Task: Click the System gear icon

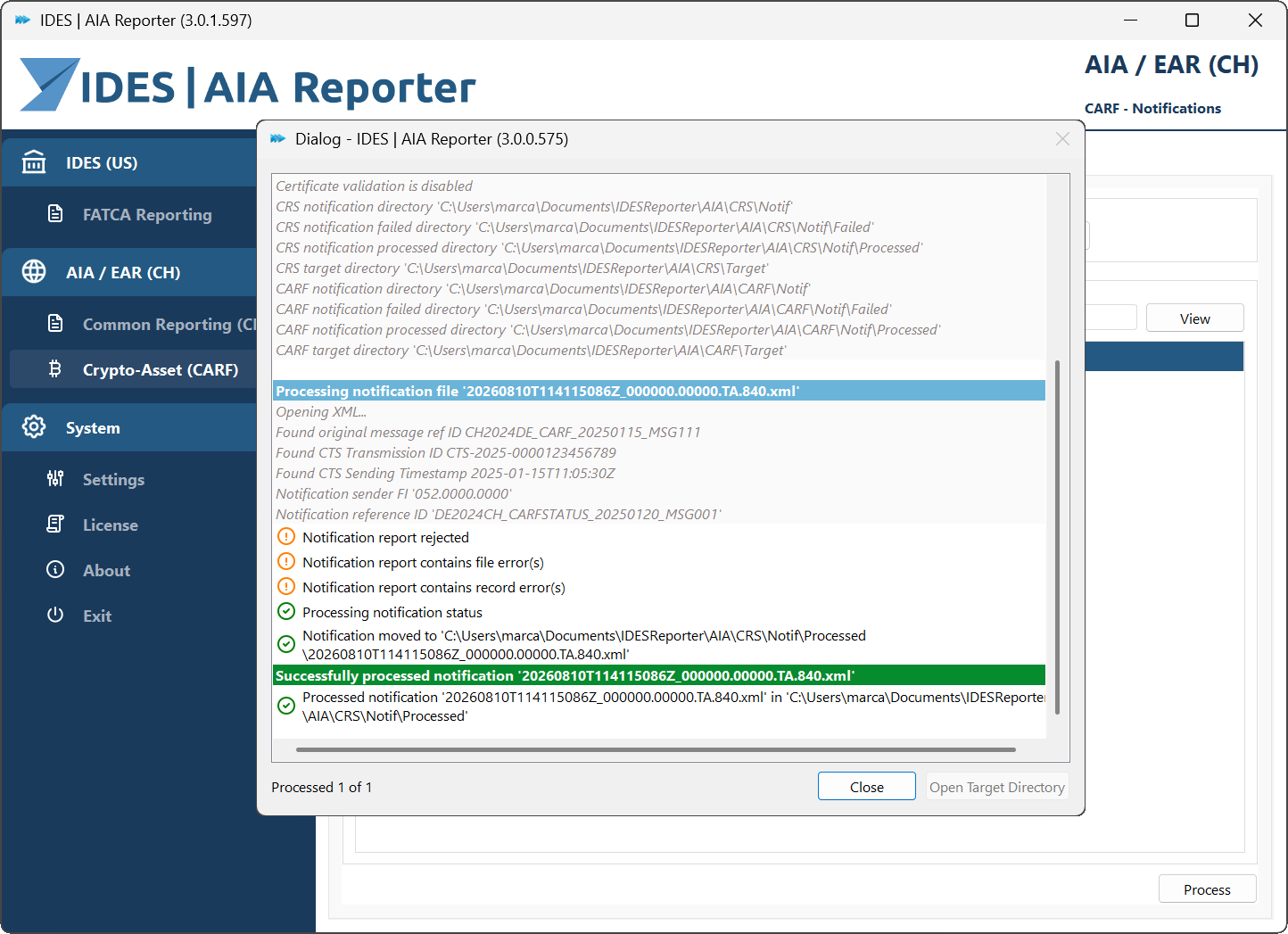Action: coord(34,427)
